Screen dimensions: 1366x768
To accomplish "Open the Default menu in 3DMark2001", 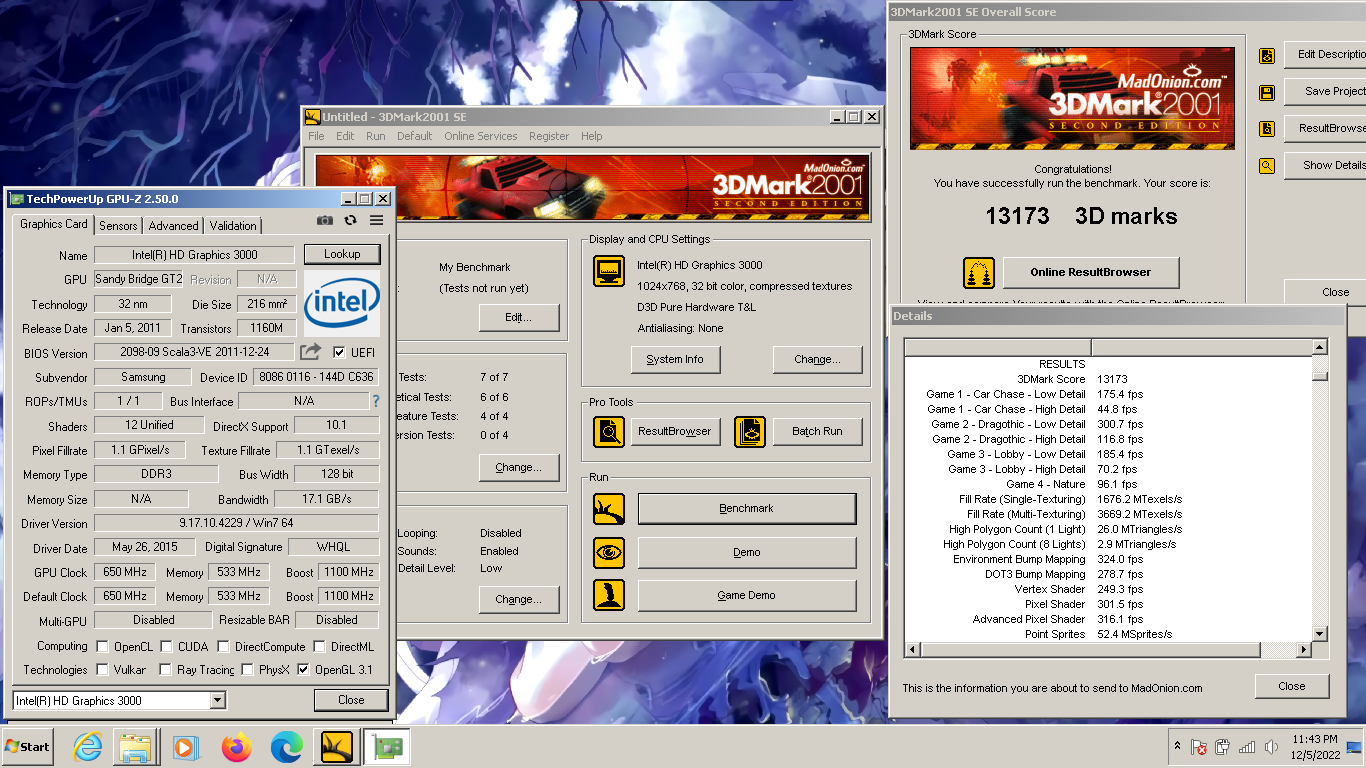I will [x=414, y=136].
